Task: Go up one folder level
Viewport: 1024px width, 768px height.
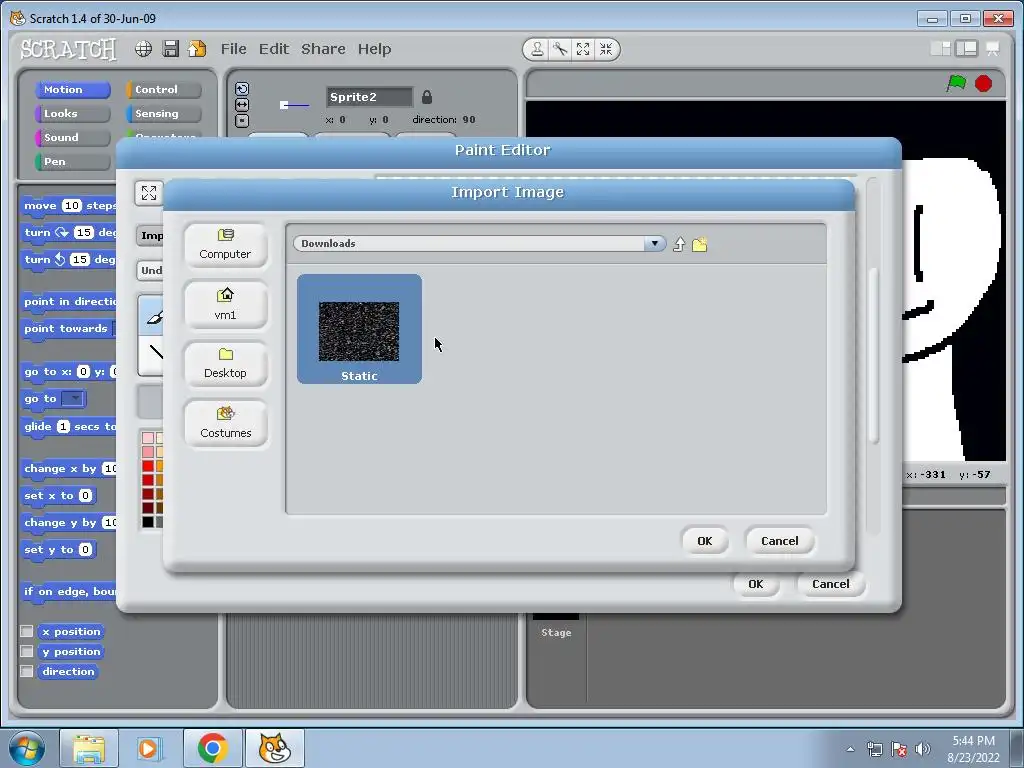Action: tap(679, 244)
